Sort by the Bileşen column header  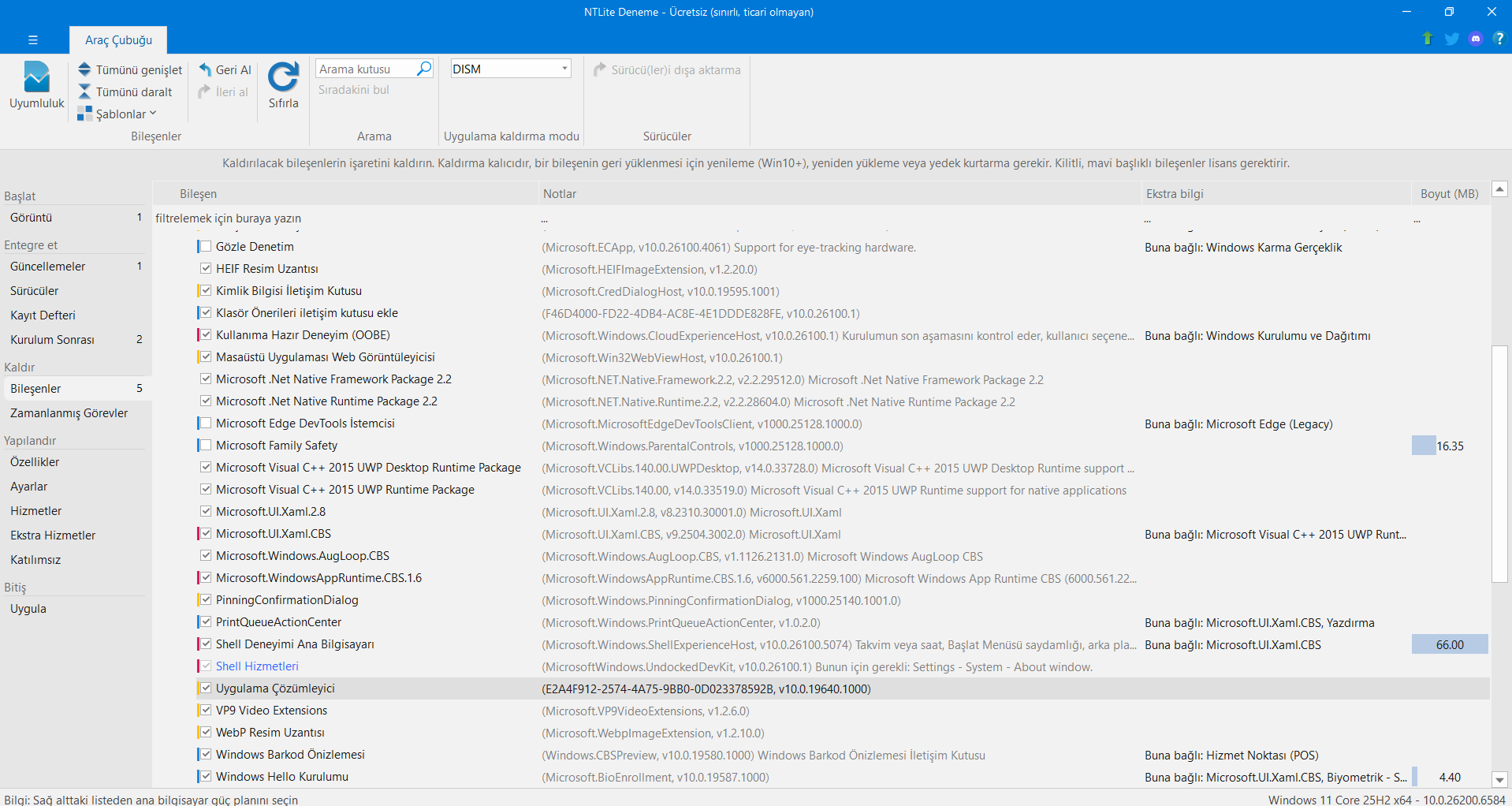click(345, 194)
